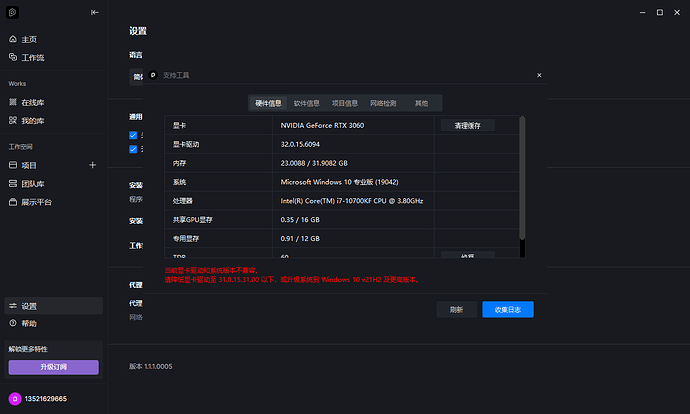Click 版本 1.1.1.0005 version text

(x=150, y=366)
